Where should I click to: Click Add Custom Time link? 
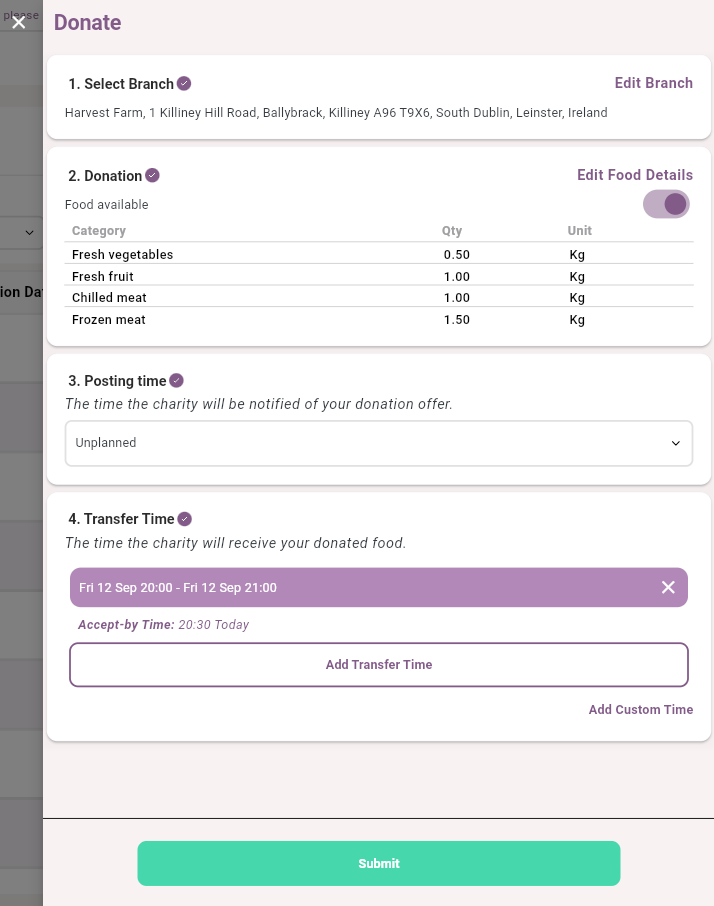point(640,709)
